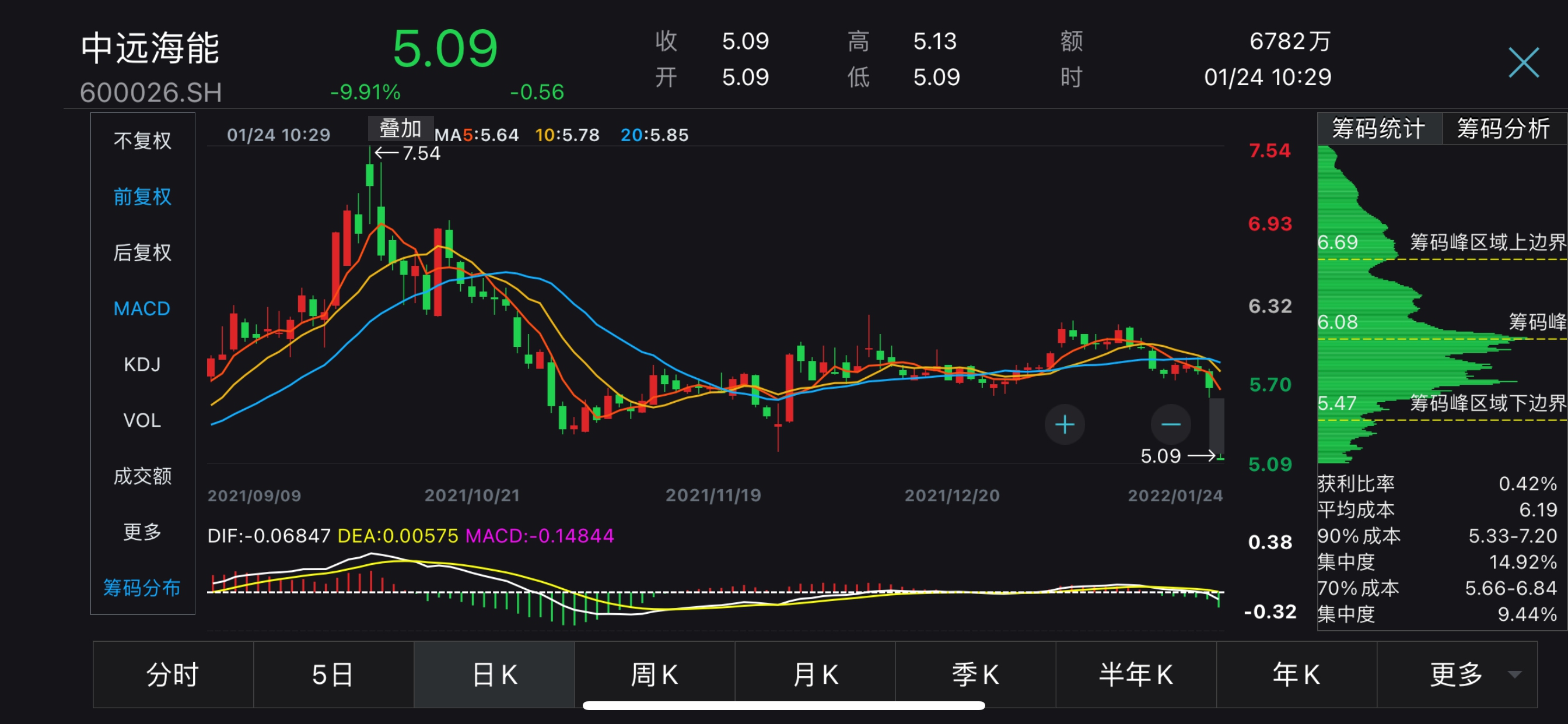Click MA5:5.64 indicator label
The image size is (1568, 724).
(477, 135)
